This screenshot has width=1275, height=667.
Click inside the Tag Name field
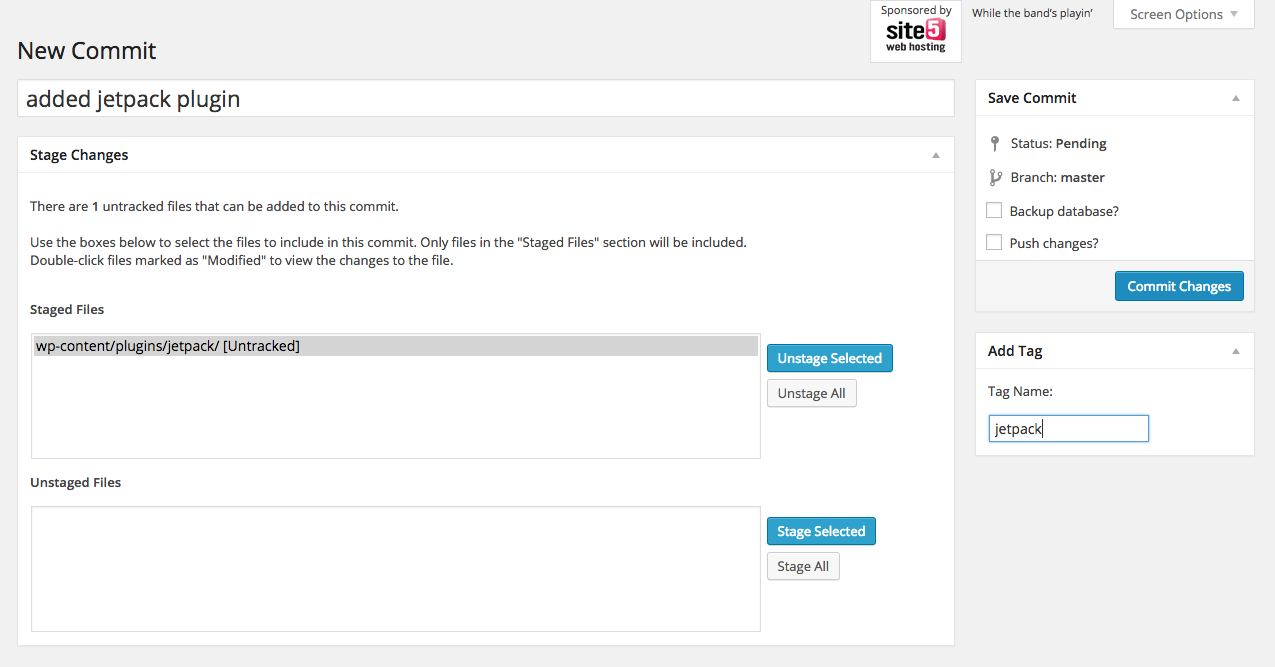tap(1067, 428)
